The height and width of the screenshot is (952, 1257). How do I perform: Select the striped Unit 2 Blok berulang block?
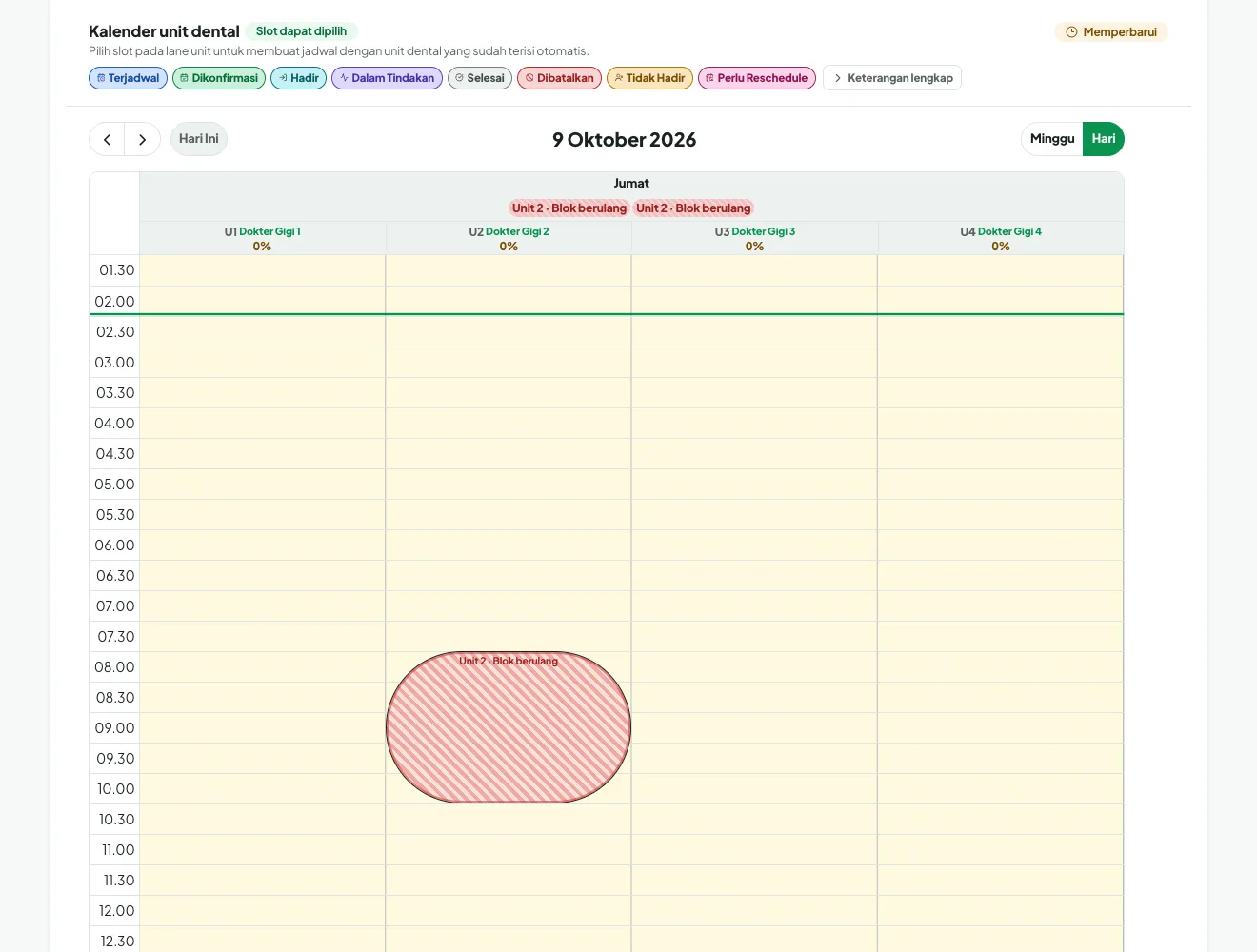coord(509,727)
